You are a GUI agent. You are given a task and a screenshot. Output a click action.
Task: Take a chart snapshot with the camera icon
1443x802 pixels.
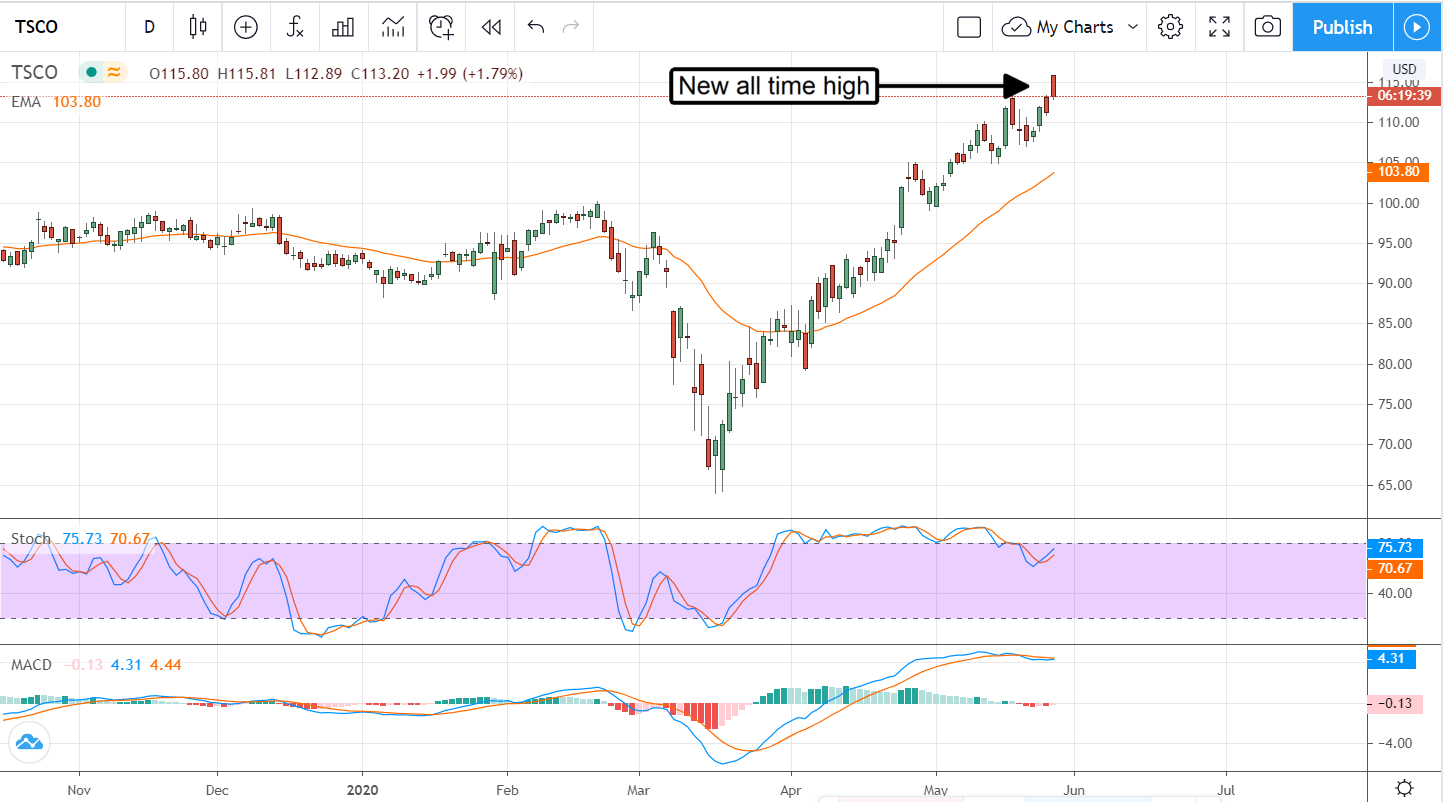click(x=1267, y=27)
